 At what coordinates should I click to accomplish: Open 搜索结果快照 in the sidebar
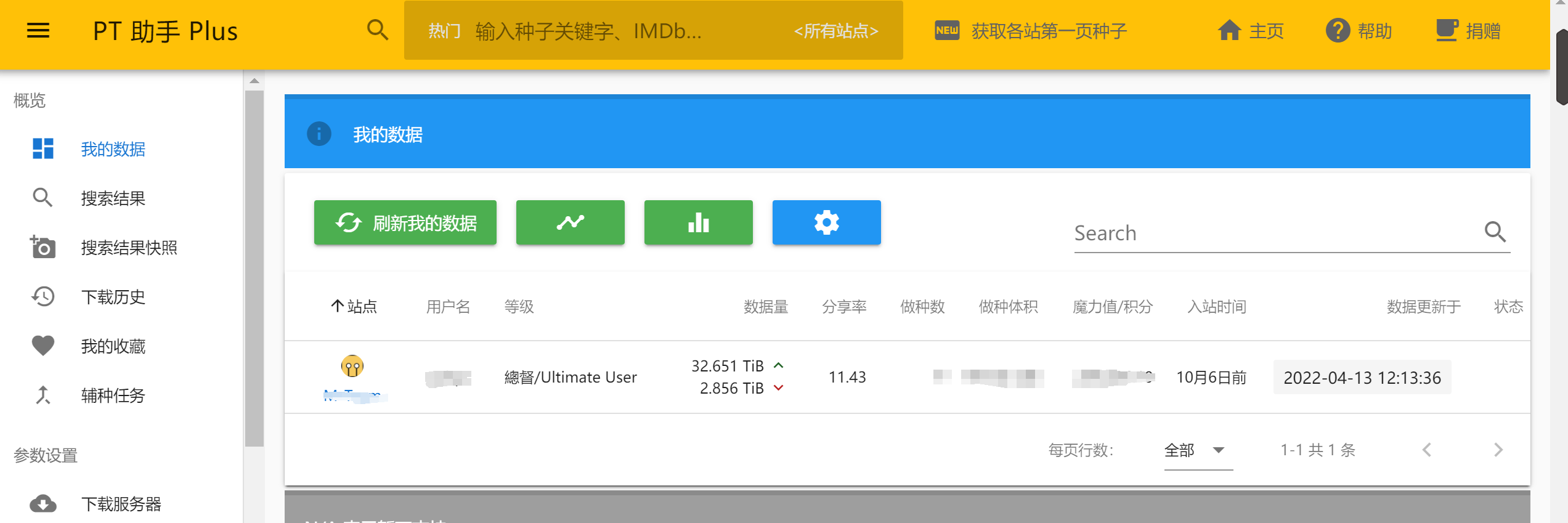[129, 248]
